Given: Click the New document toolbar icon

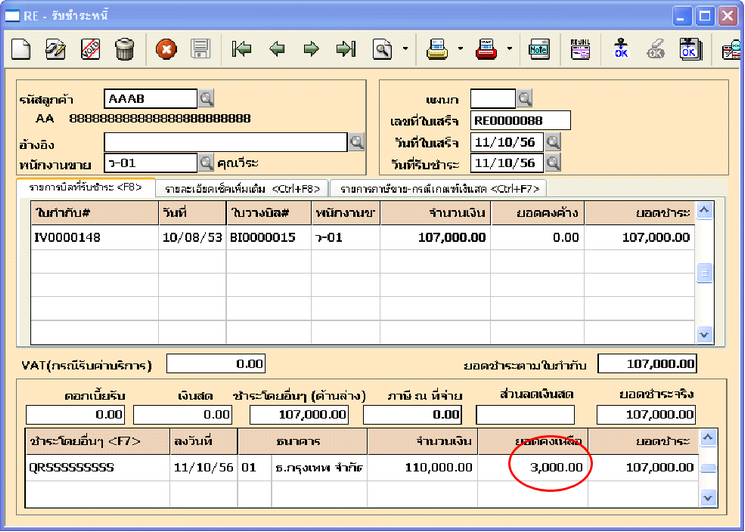Looking at the screenshot, I should (x=22, y=48).
